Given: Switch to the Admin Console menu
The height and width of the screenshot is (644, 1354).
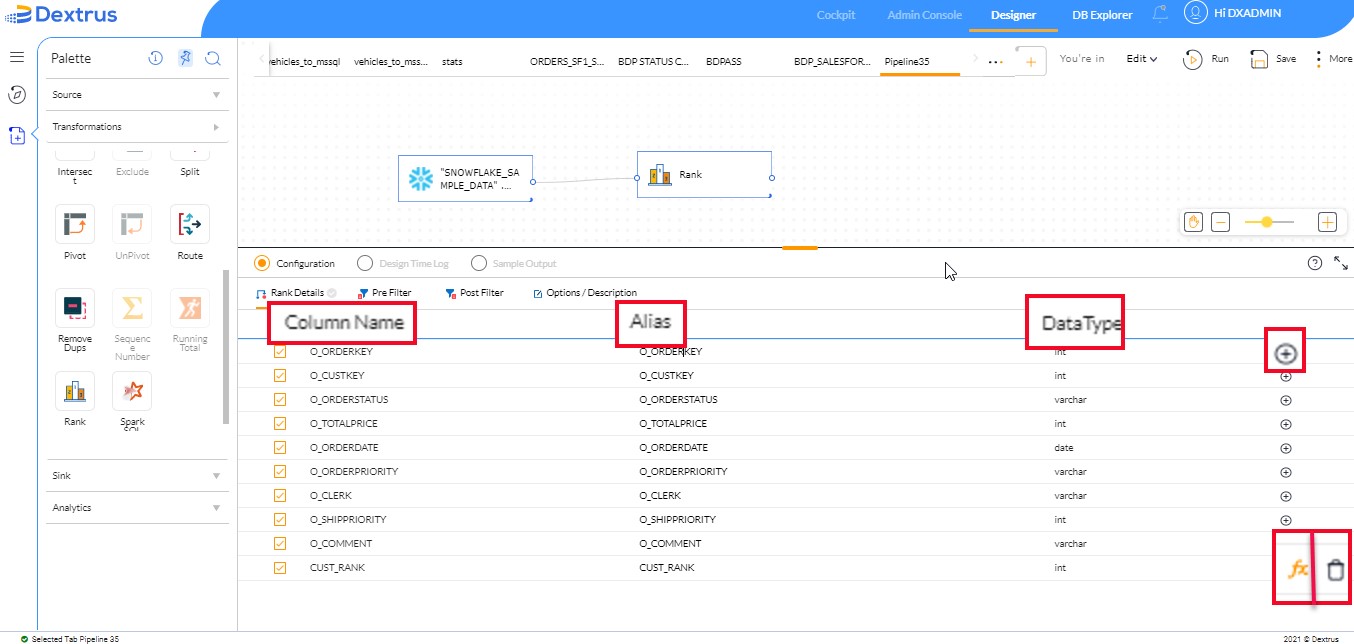Looking at the screenshot, I should [x=924, y=15].
